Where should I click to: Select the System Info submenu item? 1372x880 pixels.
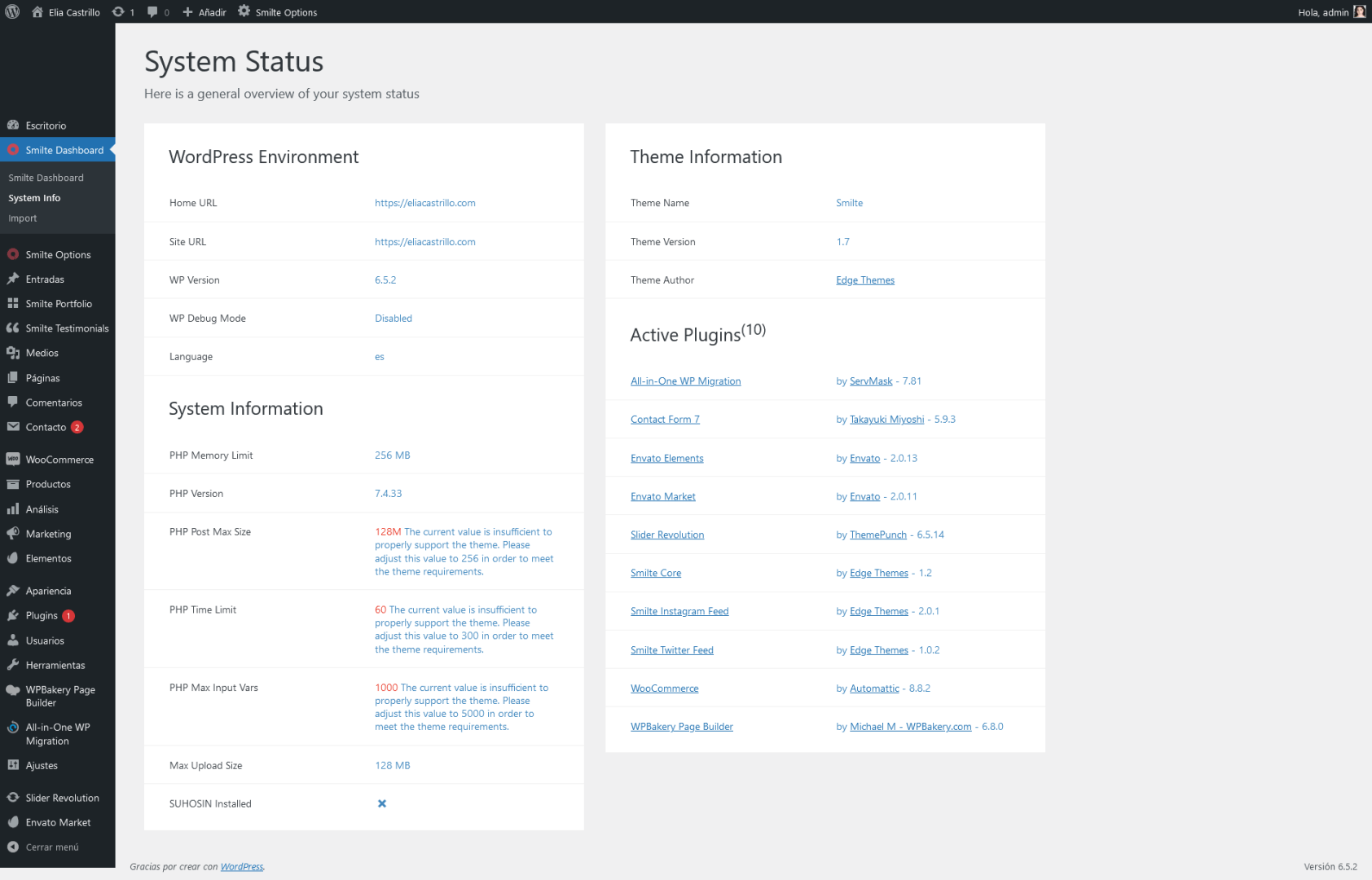point(34,198)
